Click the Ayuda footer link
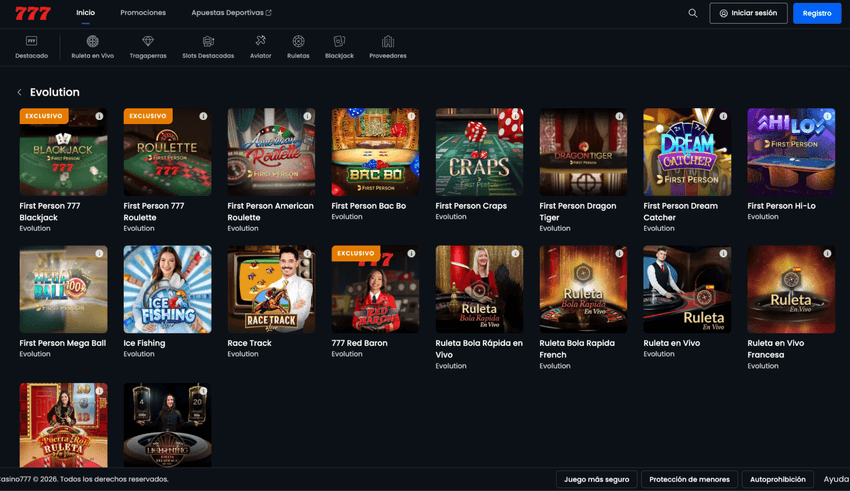The height and width of the screenshot is (491, 850). [x=836, y=479]
